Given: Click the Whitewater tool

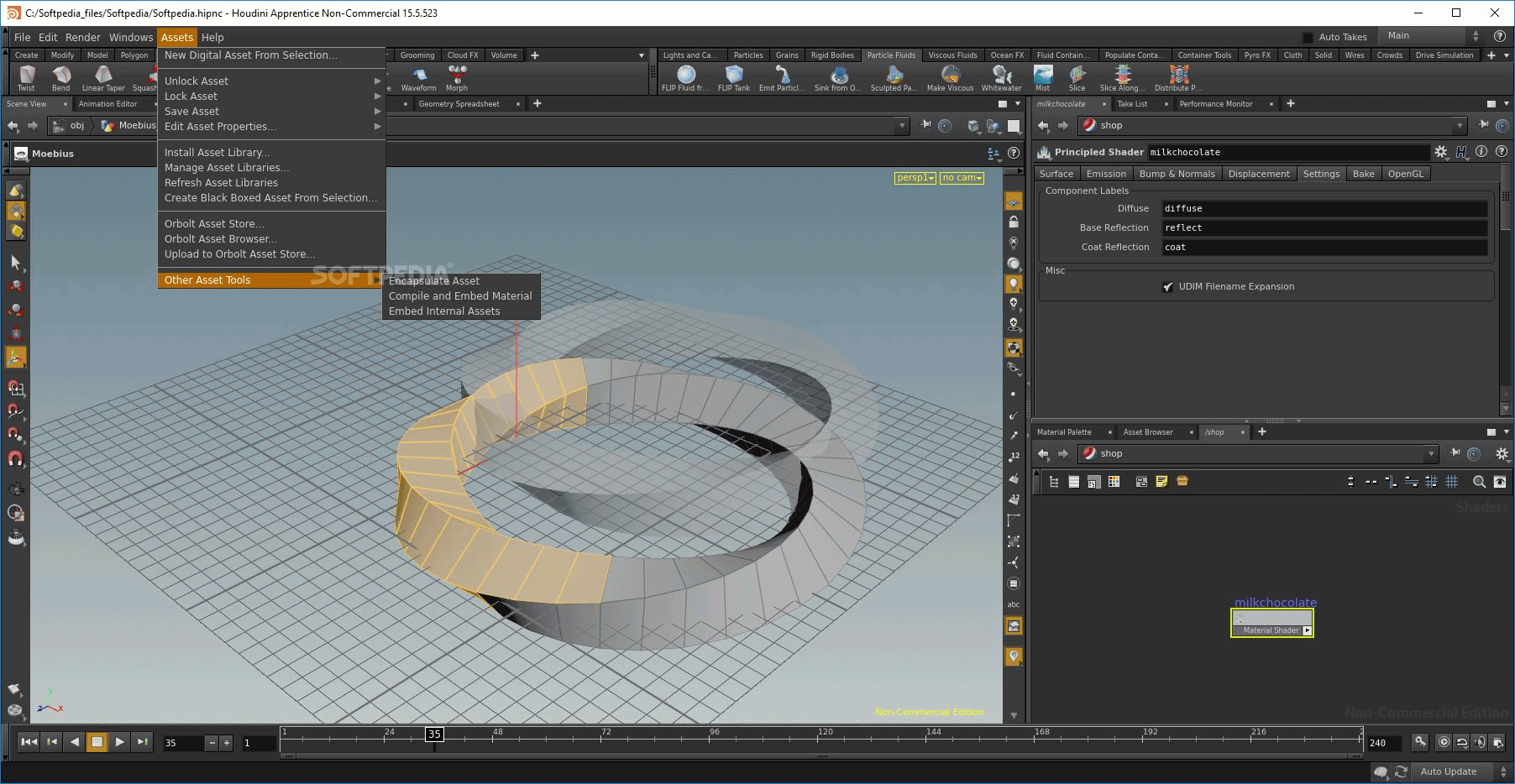Looking at the screenshot, I should (x=1002, y=78).
